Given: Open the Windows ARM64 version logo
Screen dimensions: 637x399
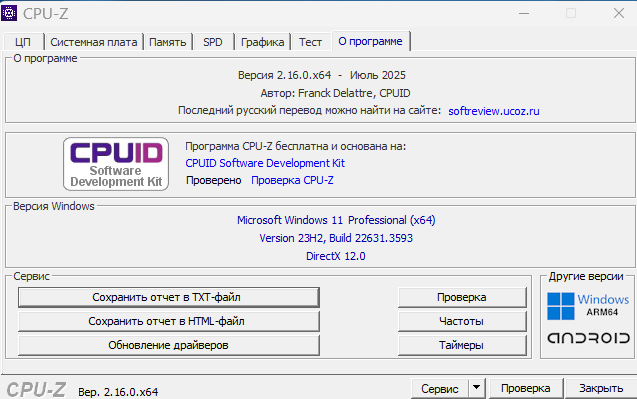Looking at the screenshot, I should point(588,306).
